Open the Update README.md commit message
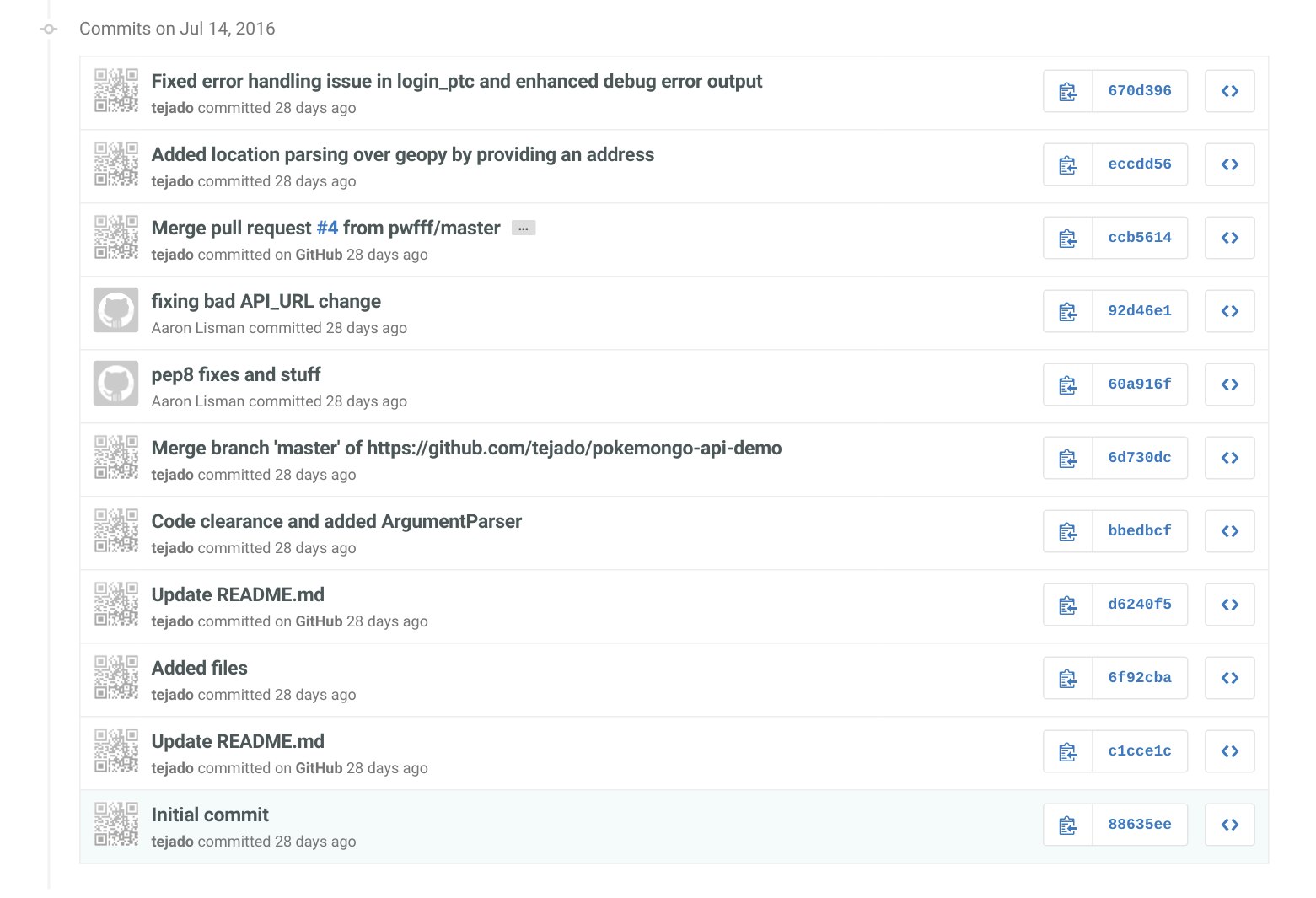Screen dimensions: 1316x898 coord(237,594)
